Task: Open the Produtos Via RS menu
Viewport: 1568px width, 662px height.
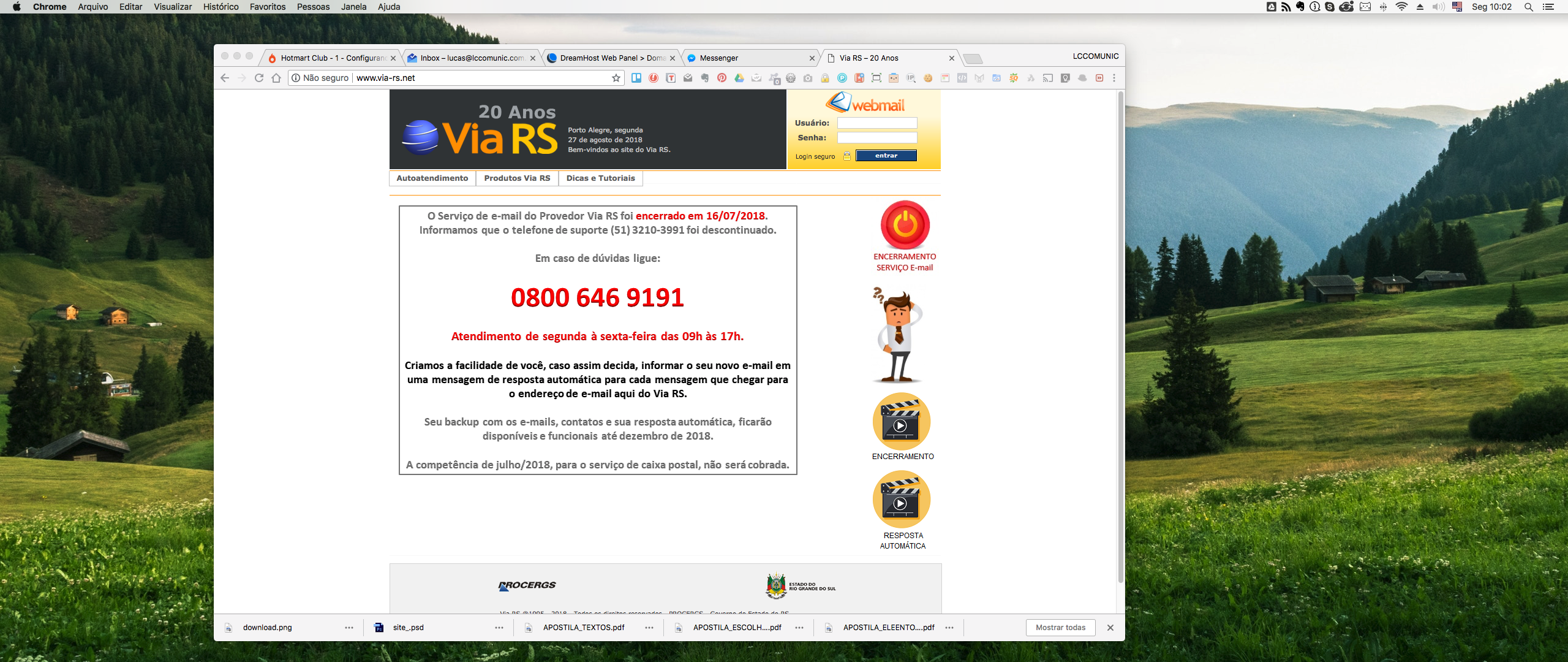Action: [517, 178]
